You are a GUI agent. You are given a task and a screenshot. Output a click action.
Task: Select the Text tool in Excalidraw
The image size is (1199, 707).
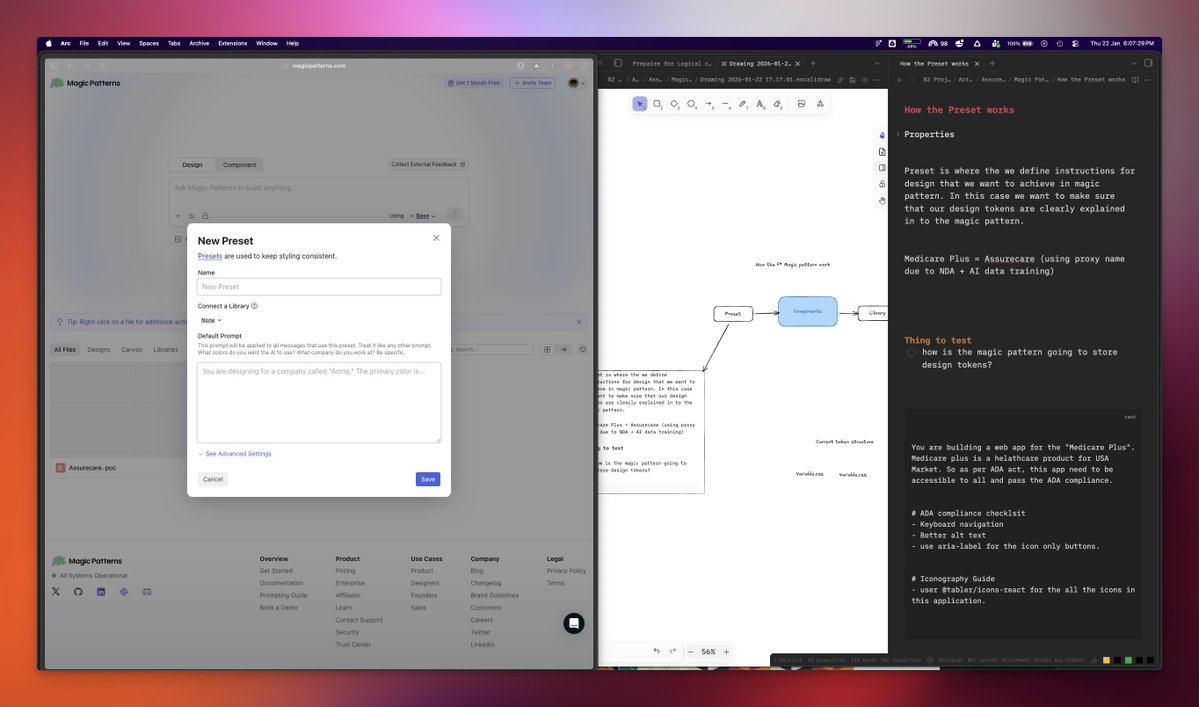pos(760,104)
